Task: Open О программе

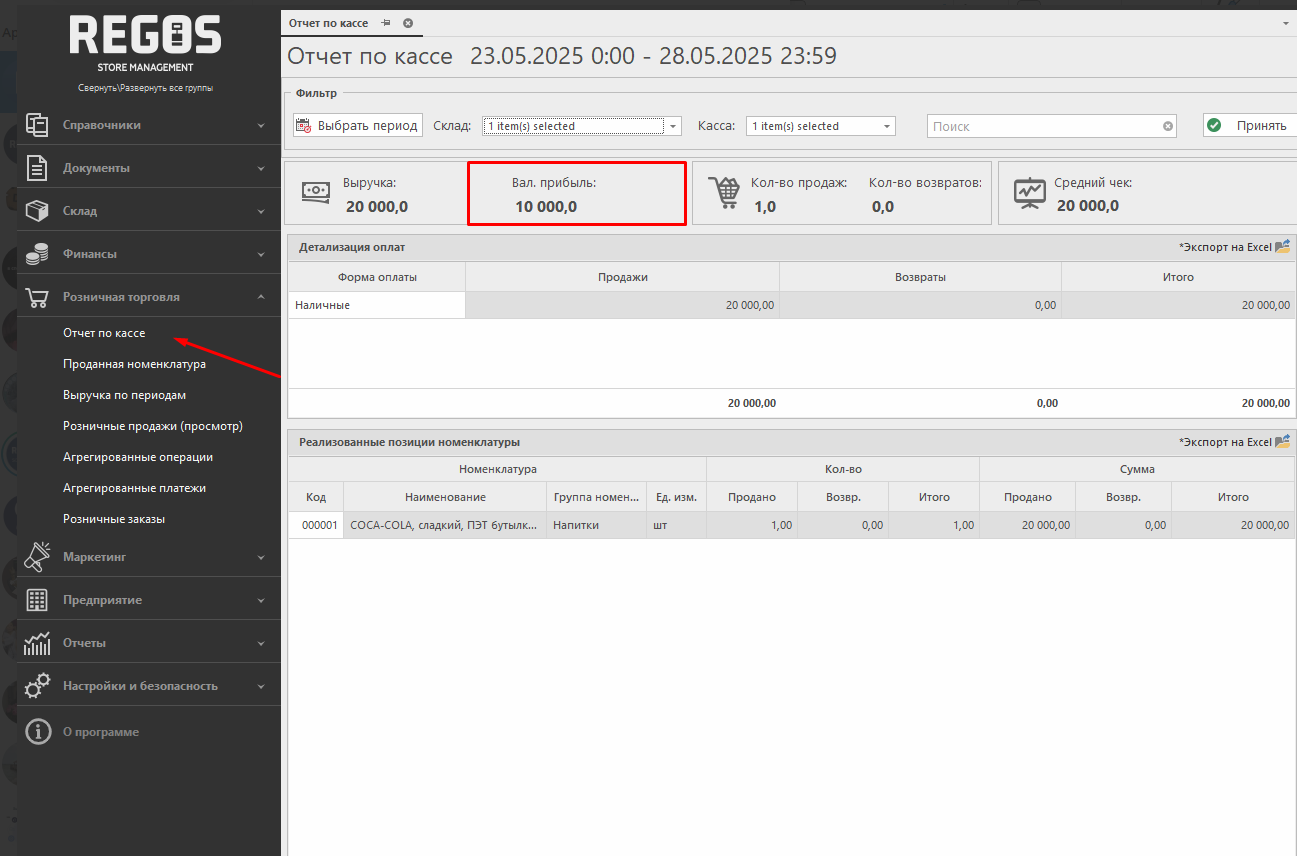Action: coord(101,732)
